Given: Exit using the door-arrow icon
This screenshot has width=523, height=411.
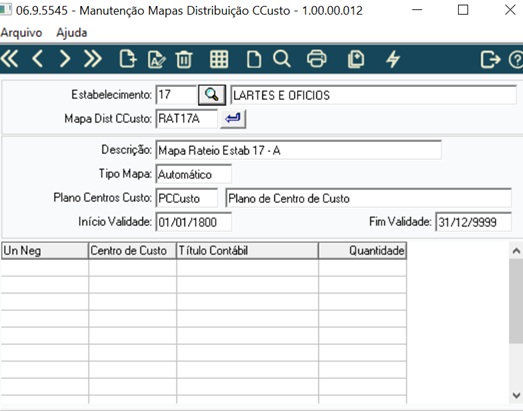Looking at the screenshot, I should pos(490,59).
